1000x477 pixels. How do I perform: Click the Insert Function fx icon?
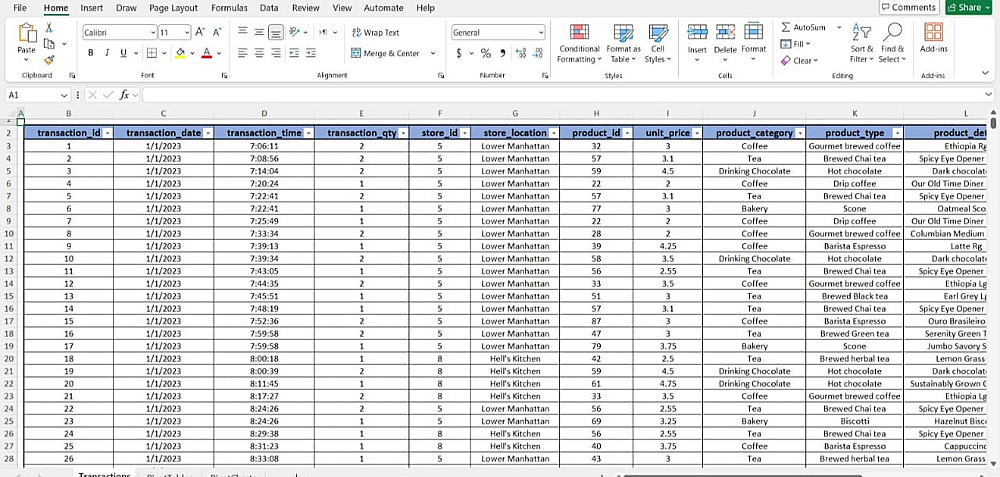coord(124,94)
